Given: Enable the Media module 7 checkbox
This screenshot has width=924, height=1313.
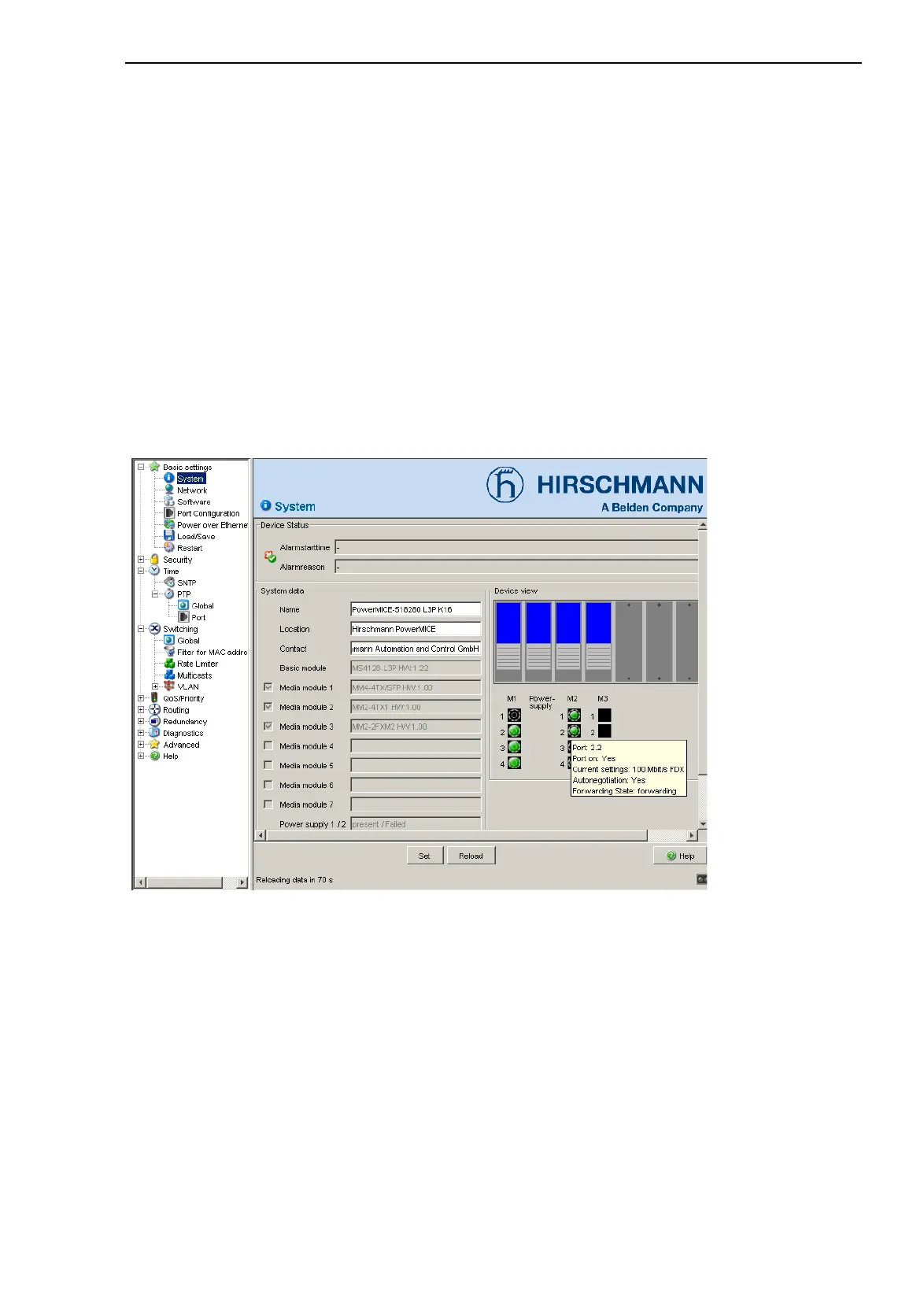Looking at the screenshot, I should (x=268, y=804).
